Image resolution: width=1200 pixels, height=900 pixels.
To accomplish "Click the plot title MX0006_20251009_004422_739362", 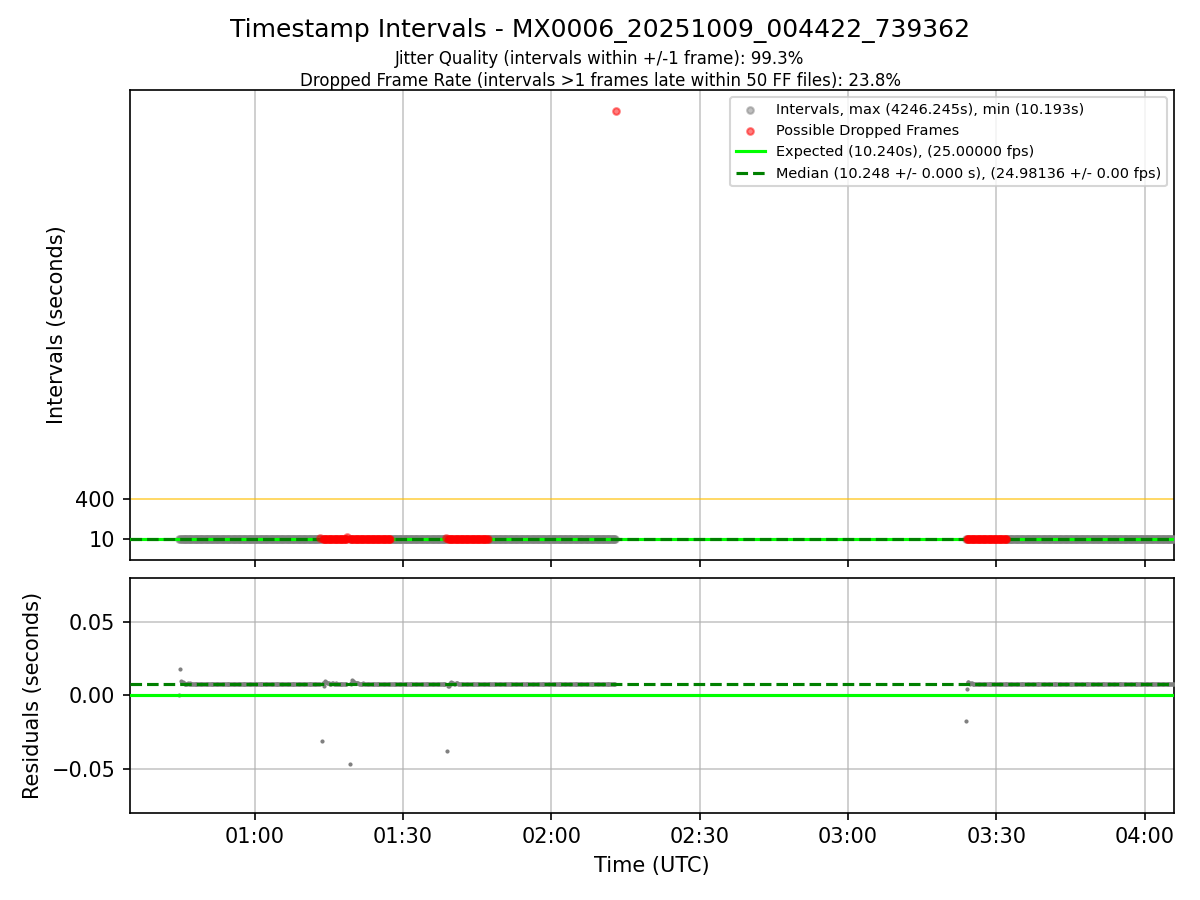I will click(x=599, y=29).
